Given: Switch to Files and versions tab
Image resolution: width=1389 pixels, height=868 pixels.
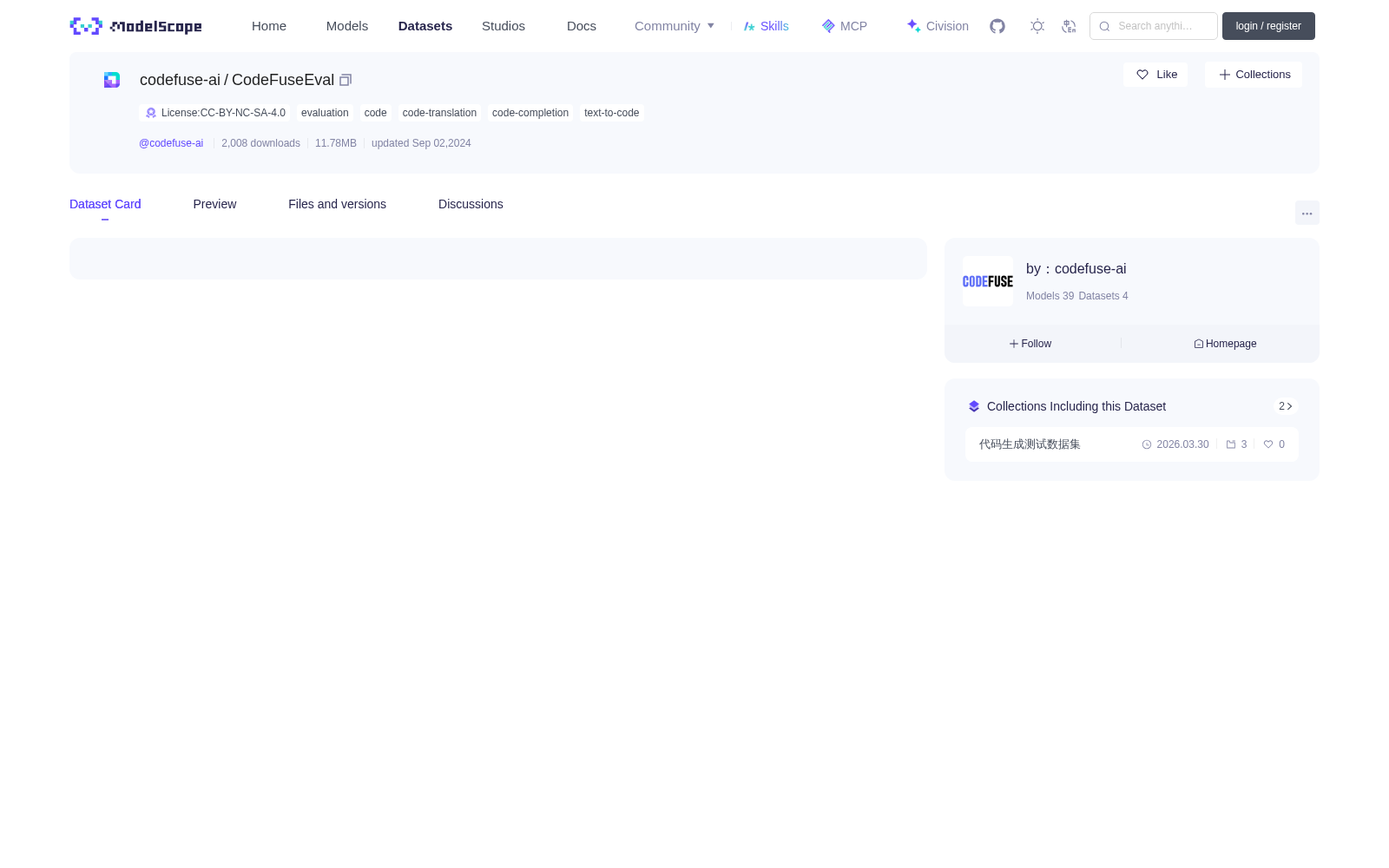Looking at the screenshot, I should point(337,204).
